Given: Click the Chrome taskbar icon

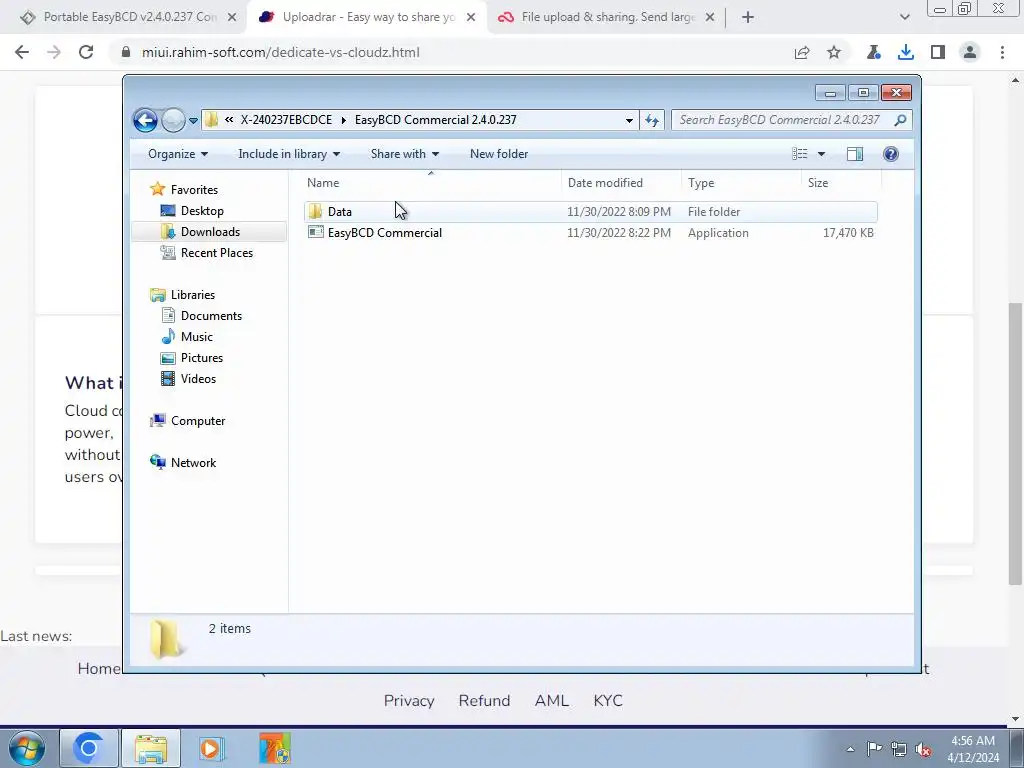Looking at the screenshot, I should click(x=89, y=748).
